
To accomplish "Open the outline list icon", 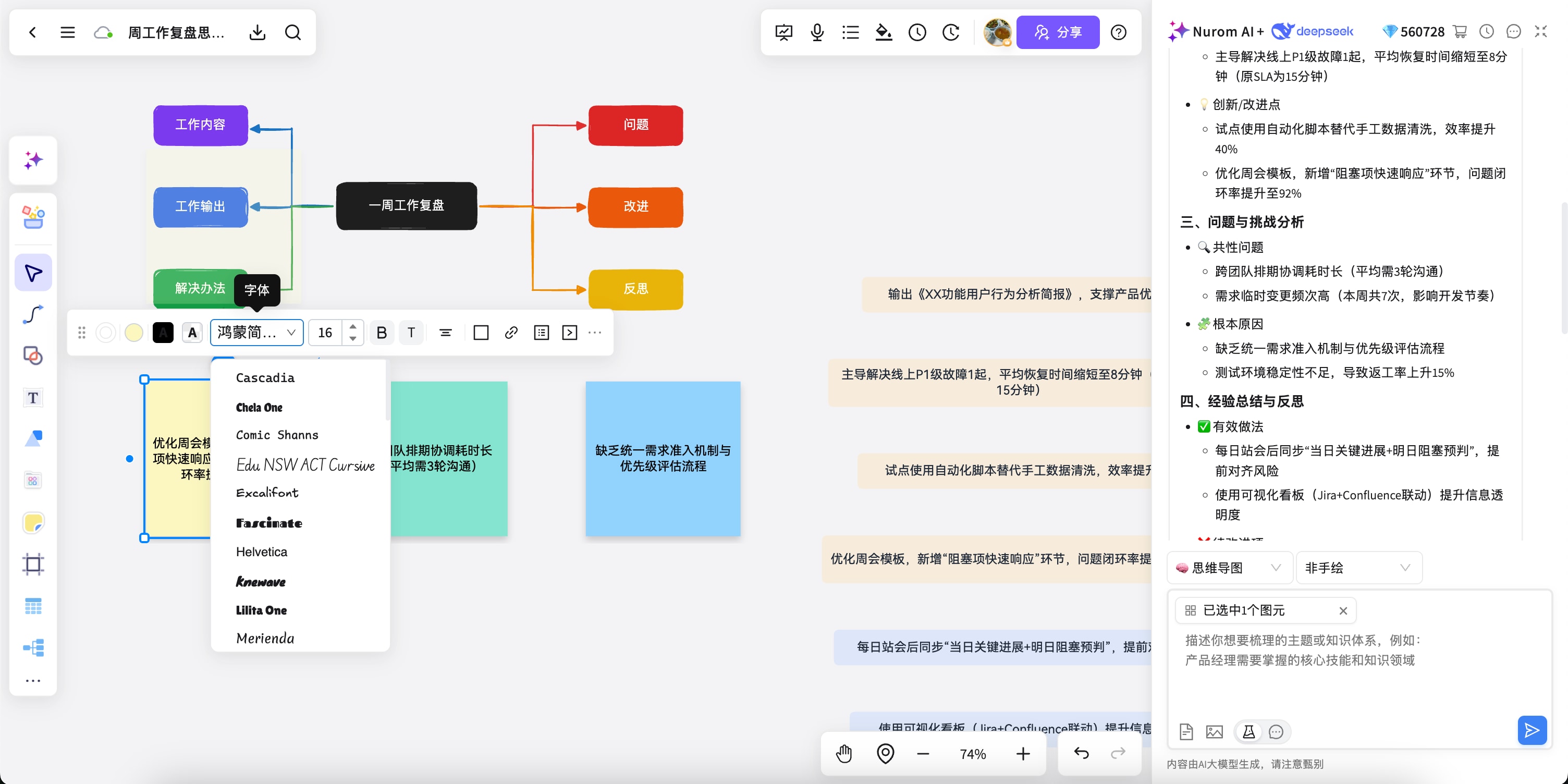I will [850, 32].
